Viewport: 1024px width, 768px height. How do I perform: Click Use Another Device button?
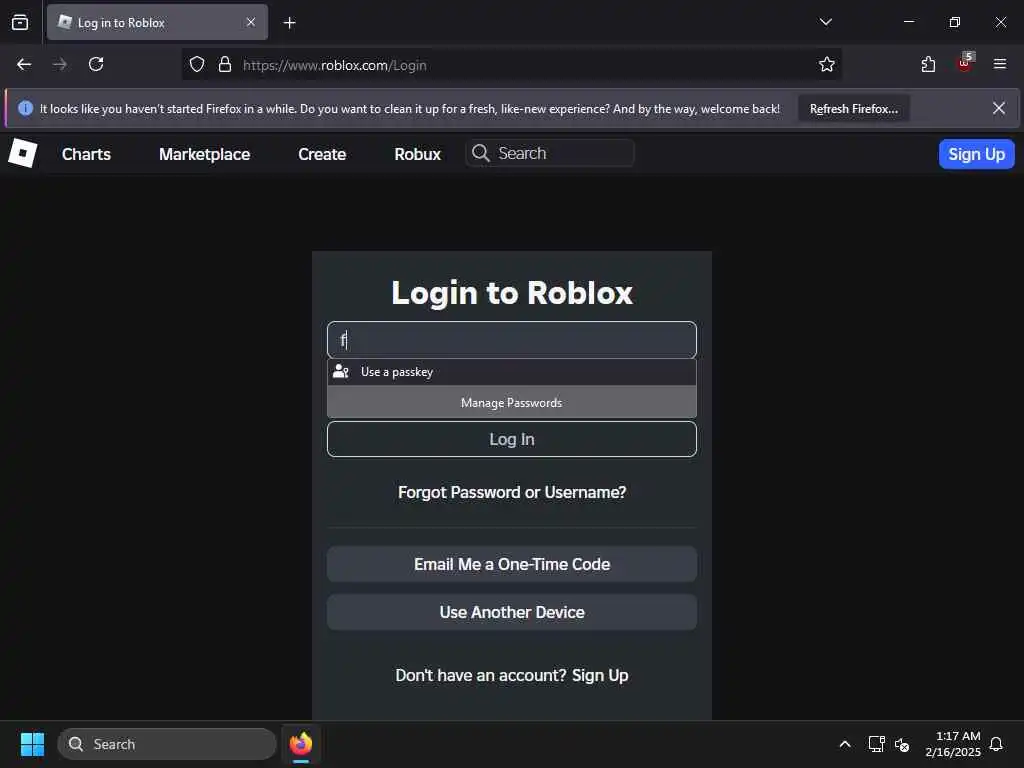tap(511, 612)
